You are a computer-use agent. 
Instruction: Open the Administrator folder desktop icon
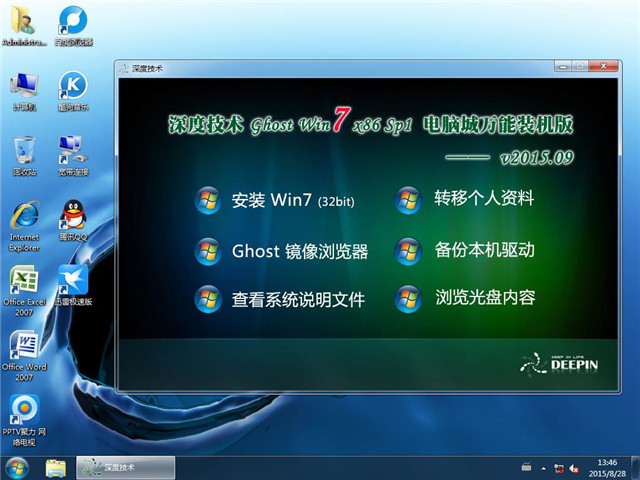click(x=24, y=26)
